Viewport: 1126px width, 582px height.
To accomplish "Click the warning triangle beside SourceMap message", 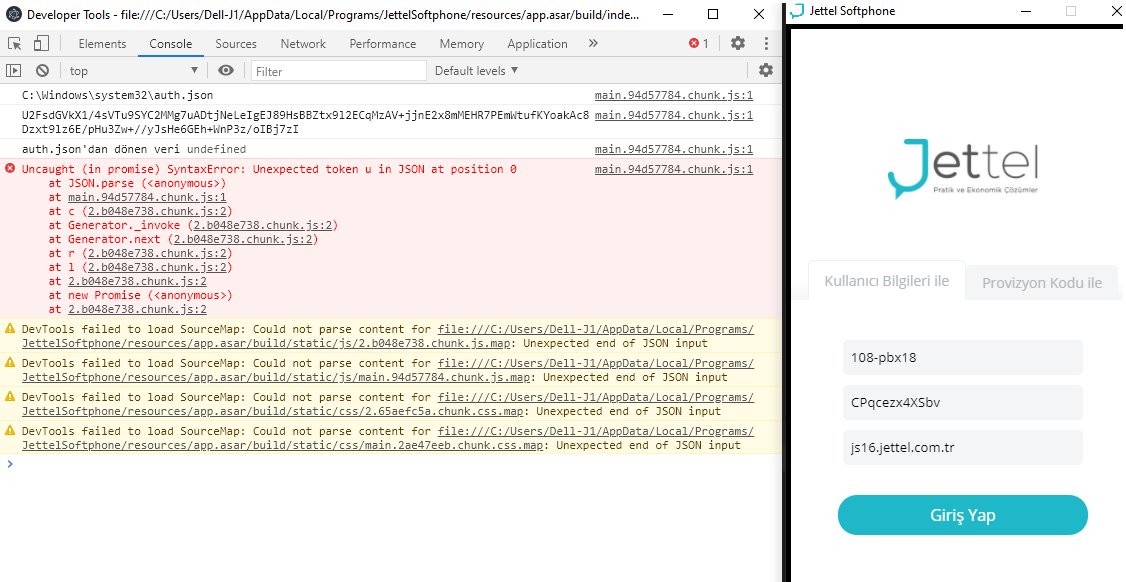I will (x=11, y=327).
